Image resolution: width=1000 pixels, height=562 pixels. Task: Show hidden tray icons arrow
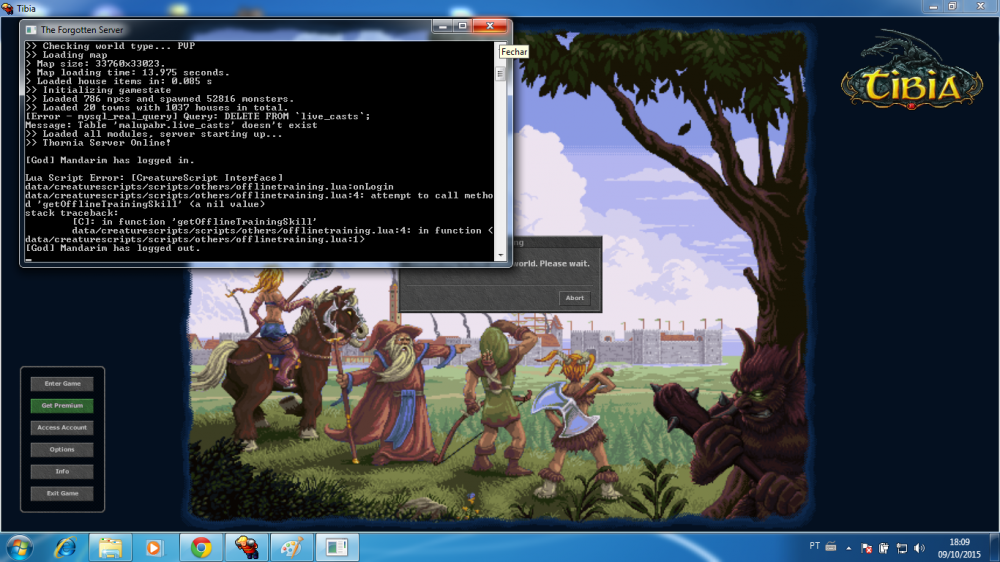tap(848, 548)
